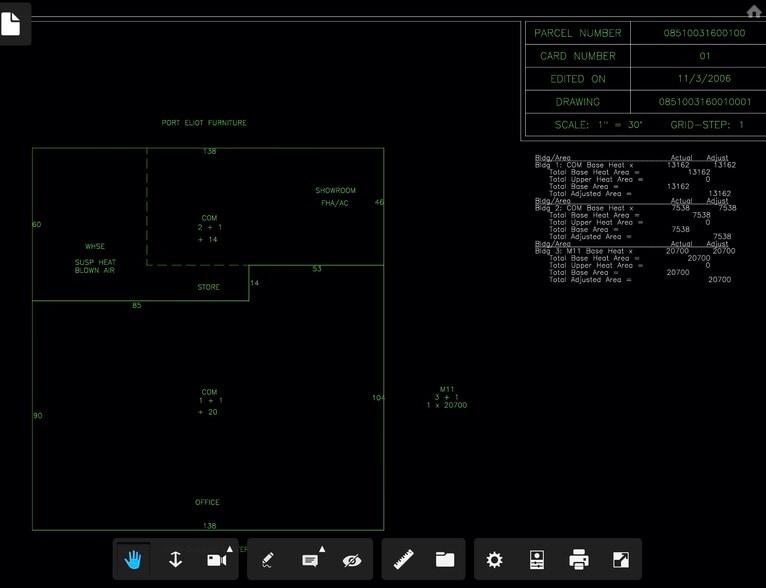Expand the camera tool flyout arrow
This screenshot has height=588, width=766.
point(230,549)
